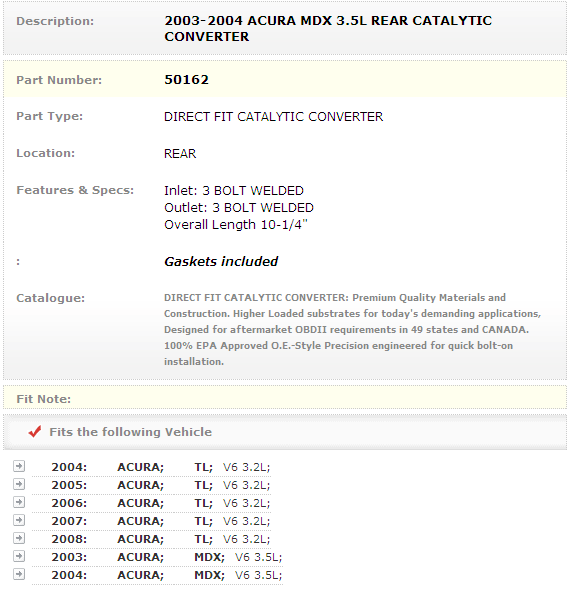
Task: Click the Fits the following Vehicle header
Action: pos(131,432)
